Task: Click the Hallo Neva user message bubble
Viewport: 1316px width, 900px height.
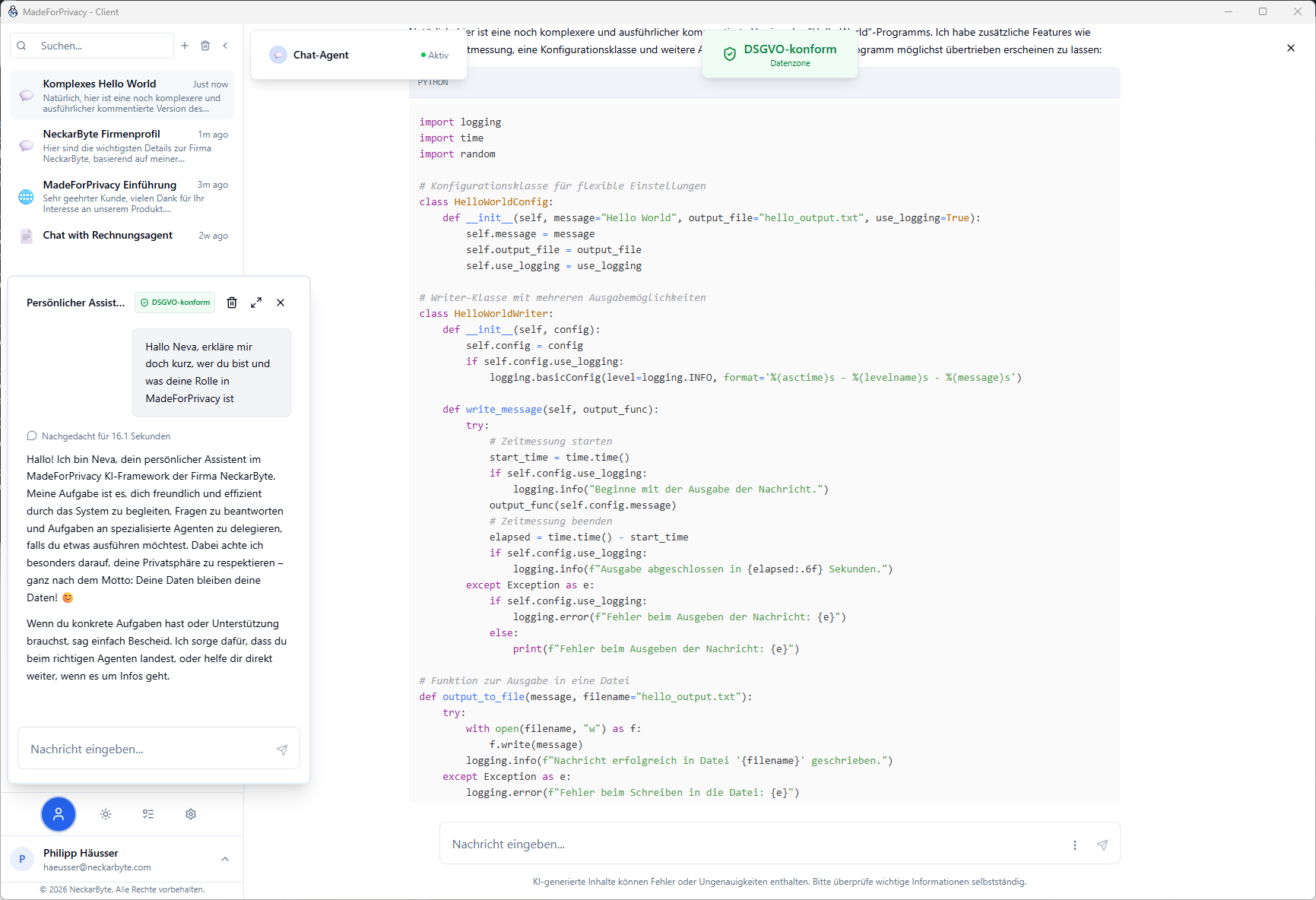Action: (x=211, y=372)
